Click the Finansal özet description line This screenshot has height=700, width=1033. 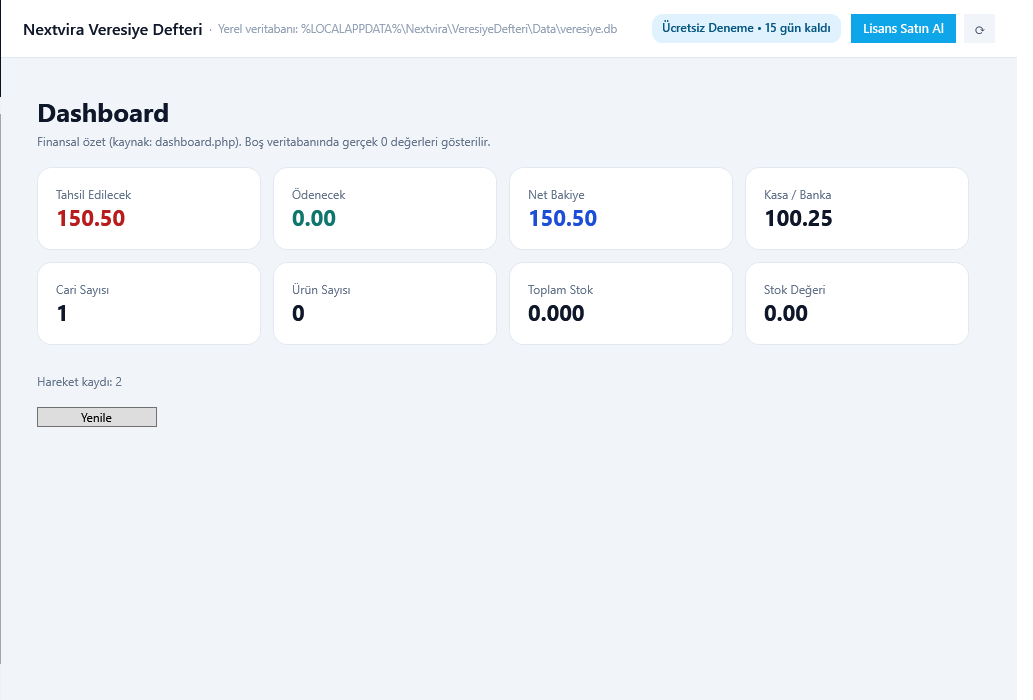(264, 142)
